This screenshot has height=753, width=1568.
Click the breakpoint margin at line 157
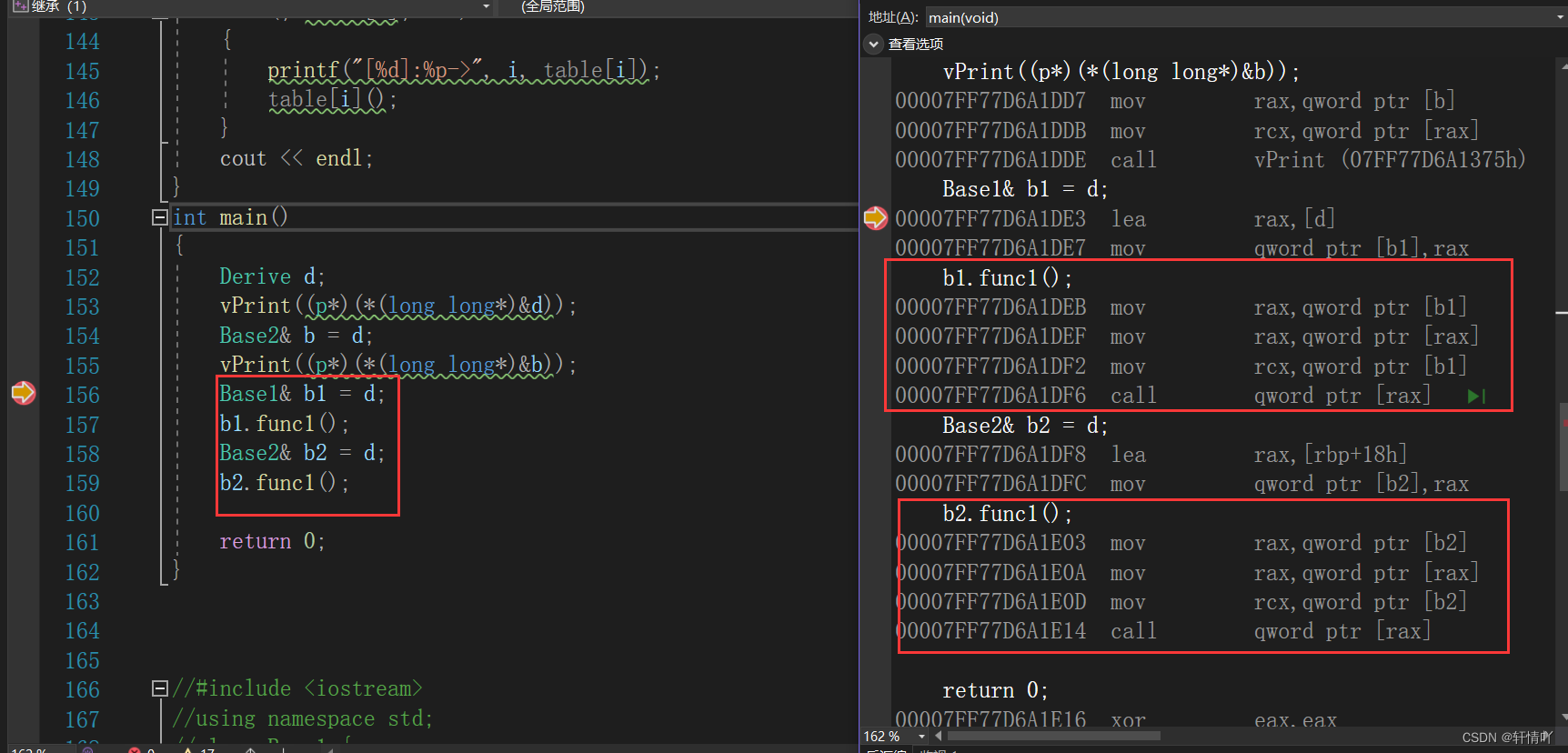[x=24, y=425]
